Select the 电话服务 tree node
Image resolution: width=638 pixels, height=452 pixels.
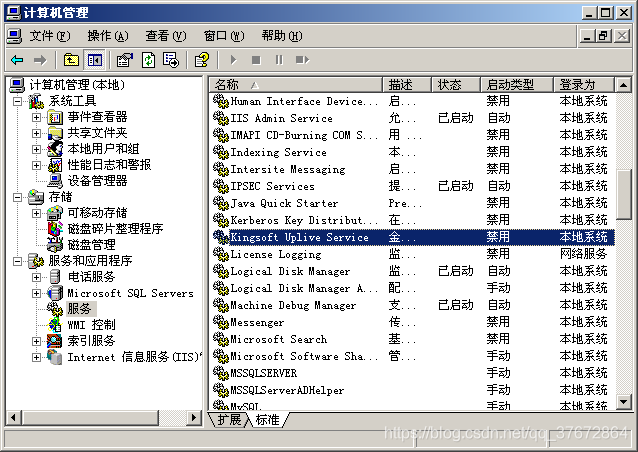pyautogui.click(x=91, y=277)
